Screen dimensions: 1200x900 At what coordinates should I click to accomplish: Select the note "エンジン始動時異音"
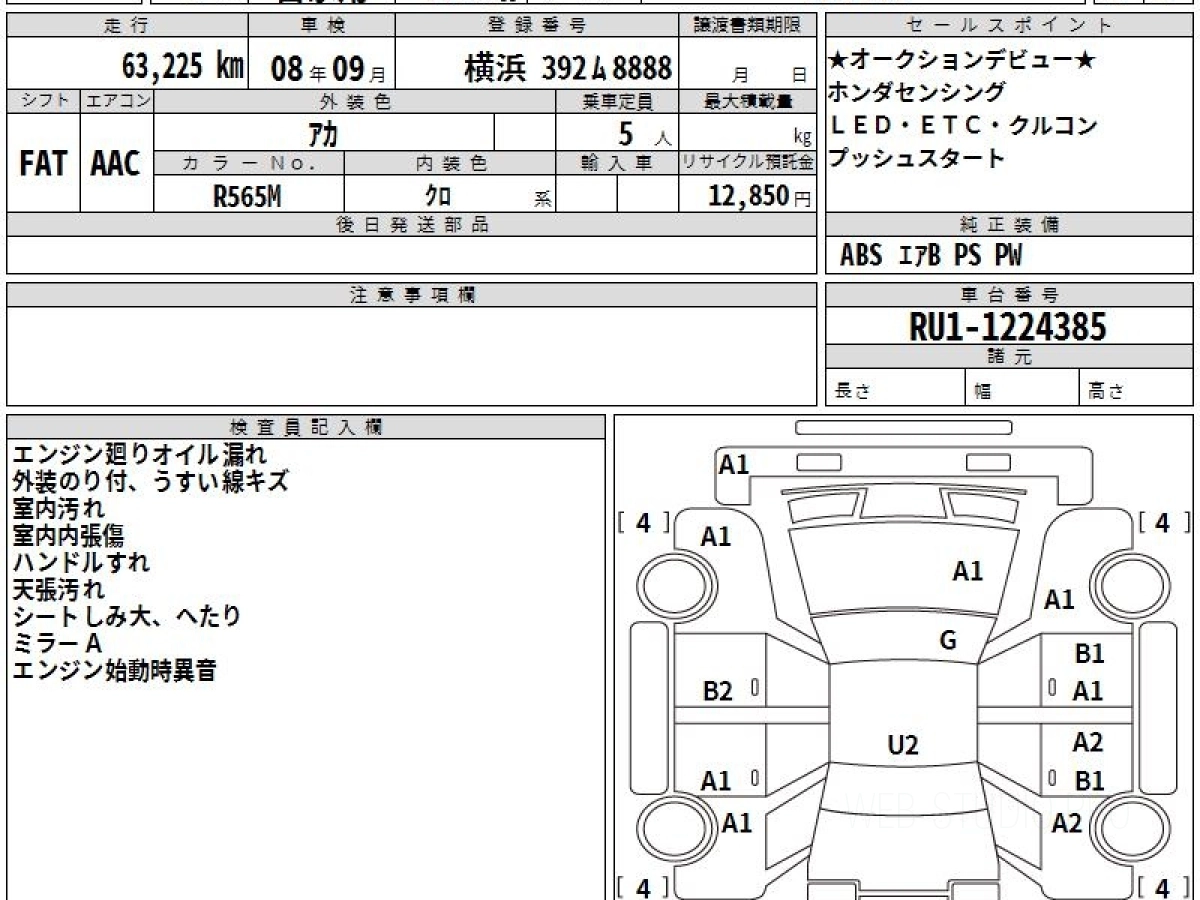pyautogui.click(x=115, y=670)
